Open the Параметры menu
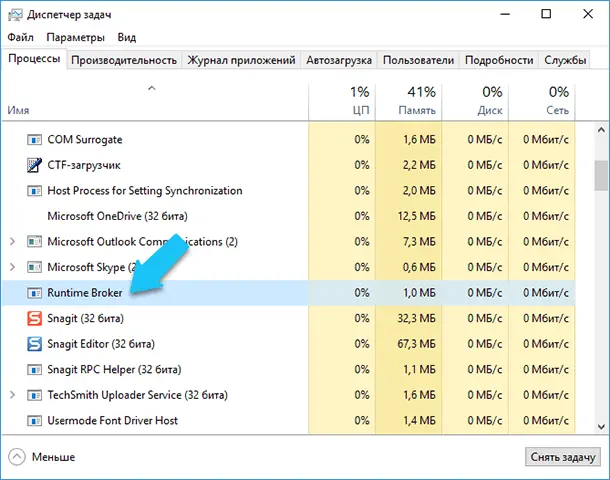Image resolution: width=610 pixels, height=480 pixels. coord(75,37)
